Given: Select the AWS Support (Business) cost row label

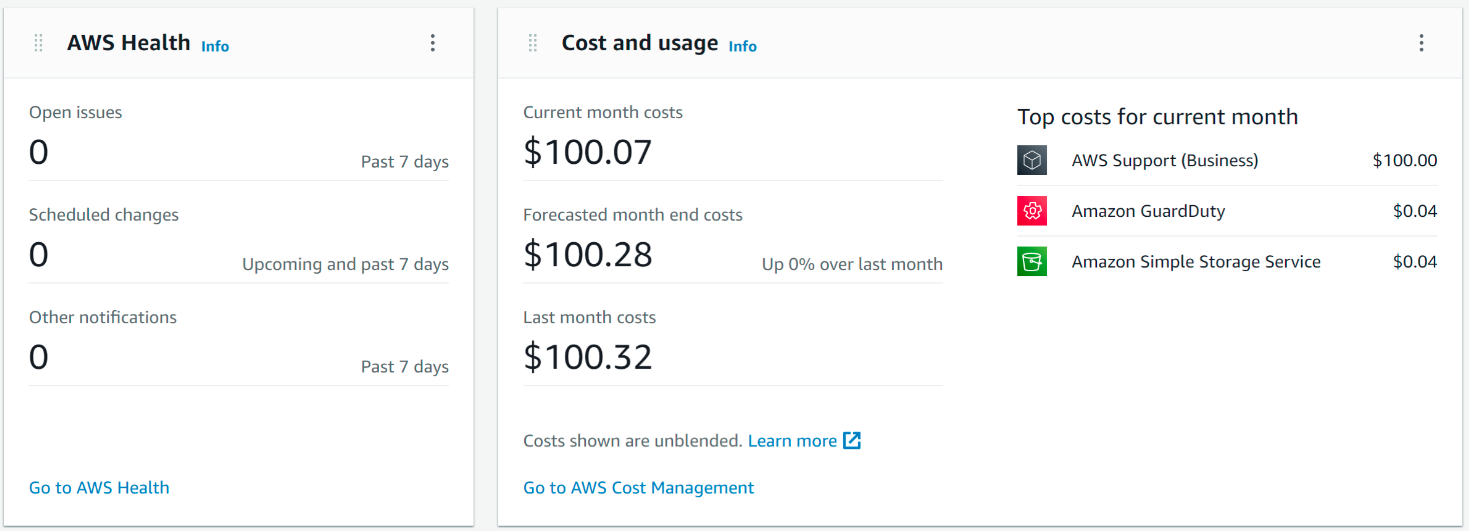Looking at the screenshot, I should 1165,160.
